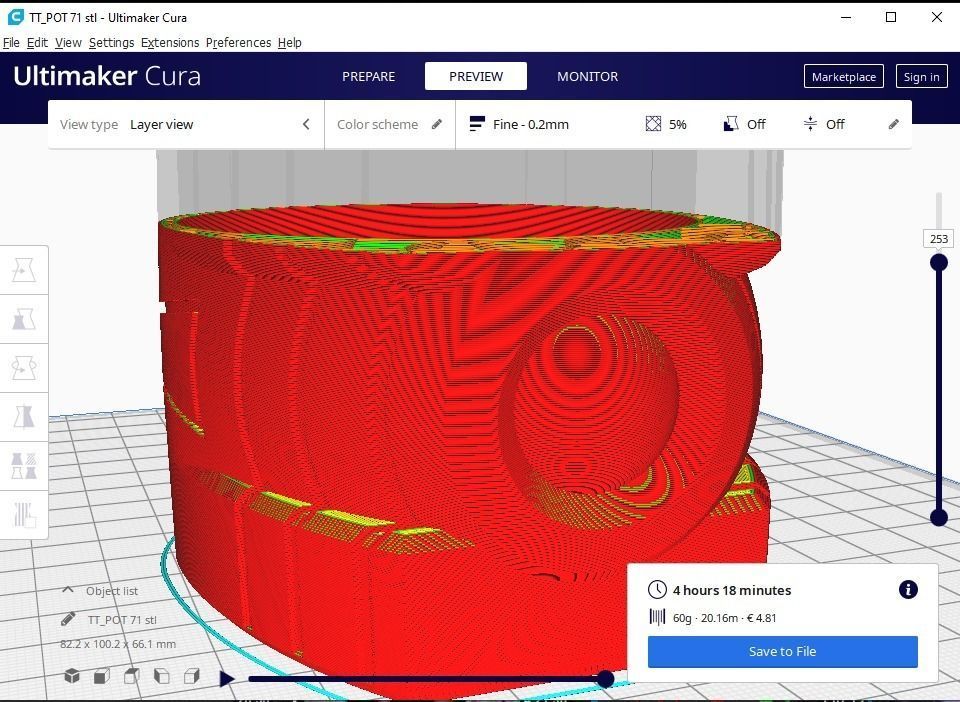The height and width of the screenshot is (702, 960).
Task: Open the Marketplace
Action: click(843, 77)
